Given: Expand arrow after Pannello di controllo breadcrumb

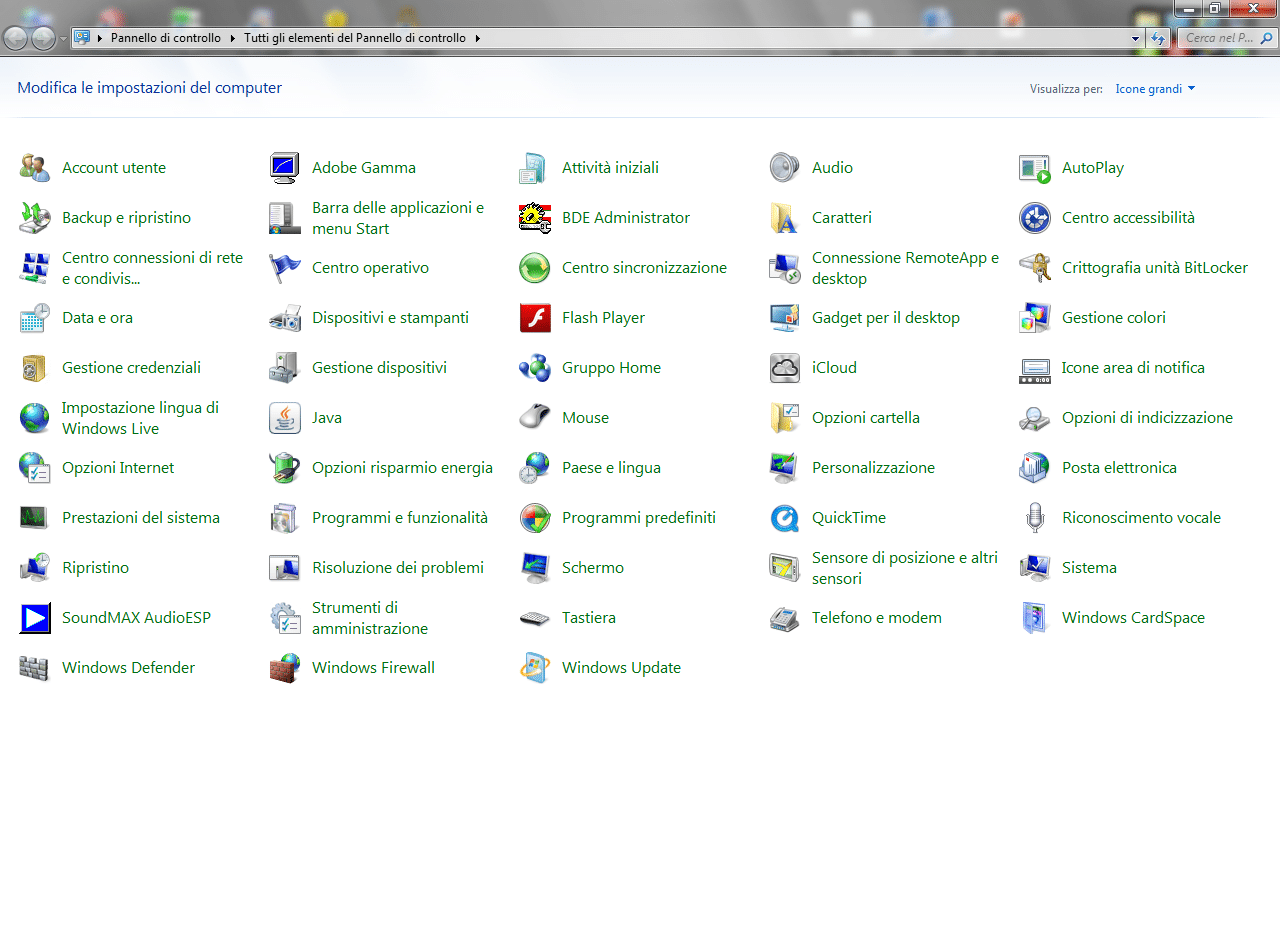Looking at the screenshot, I should (233, 38).
